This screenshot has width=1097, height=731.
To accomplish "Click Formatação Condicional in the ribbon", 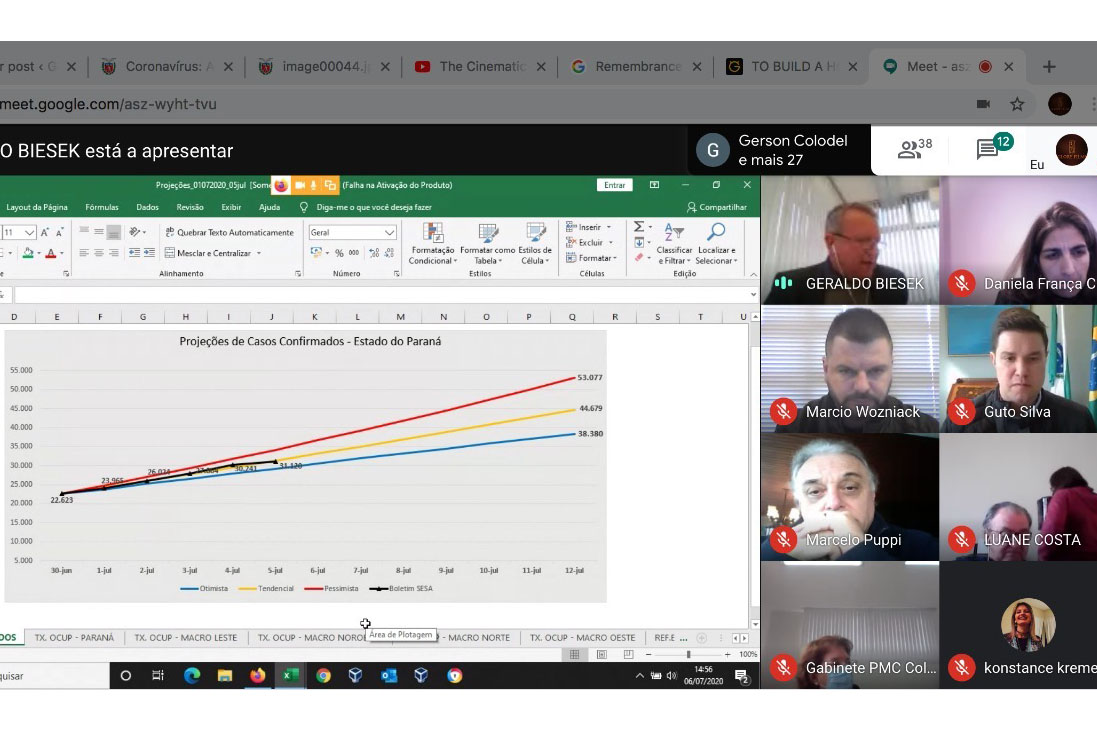I will click(432, 243).
